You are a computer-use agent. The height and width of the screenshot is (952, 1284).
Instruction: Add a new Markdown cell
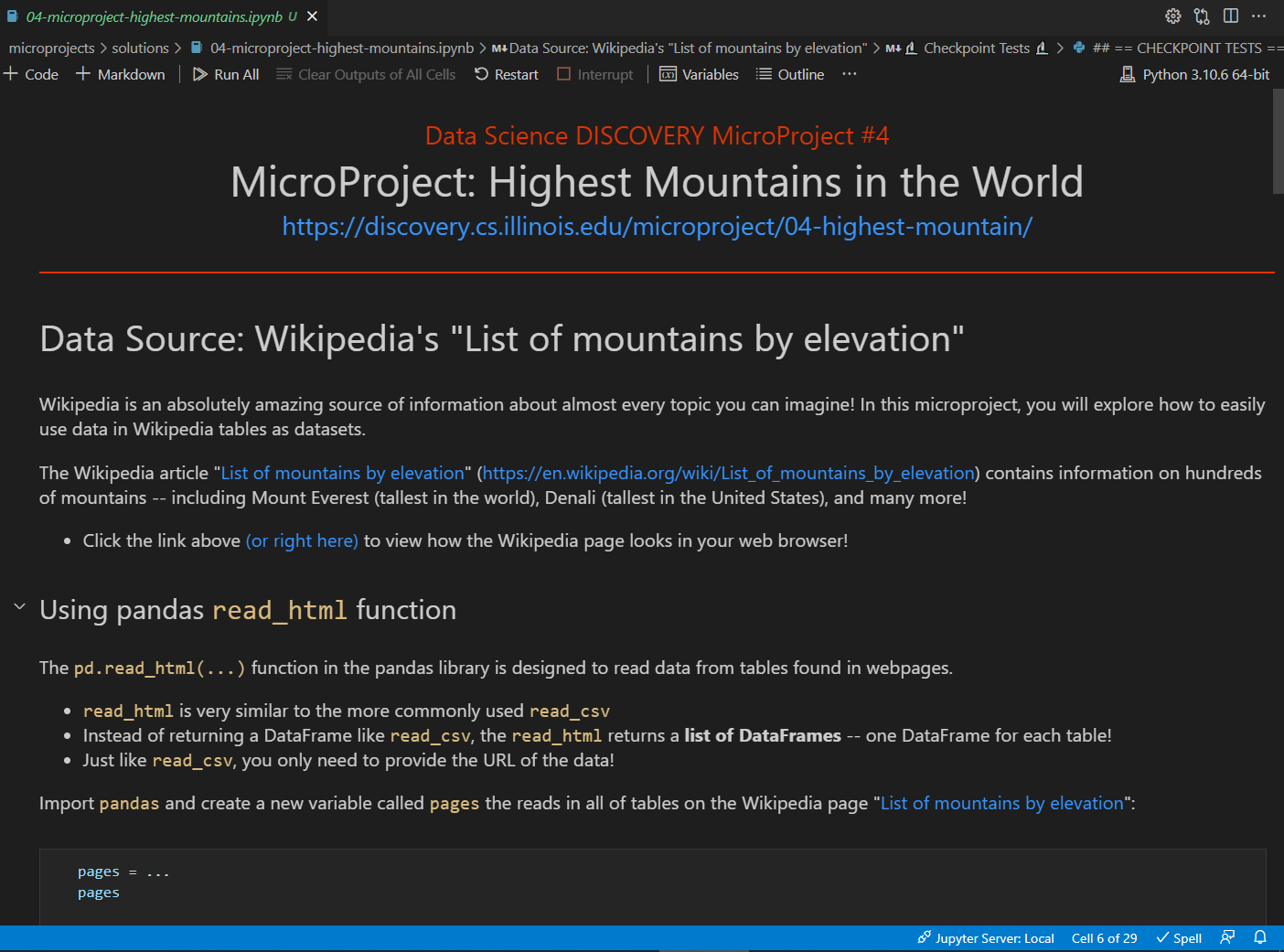point(121,74)
